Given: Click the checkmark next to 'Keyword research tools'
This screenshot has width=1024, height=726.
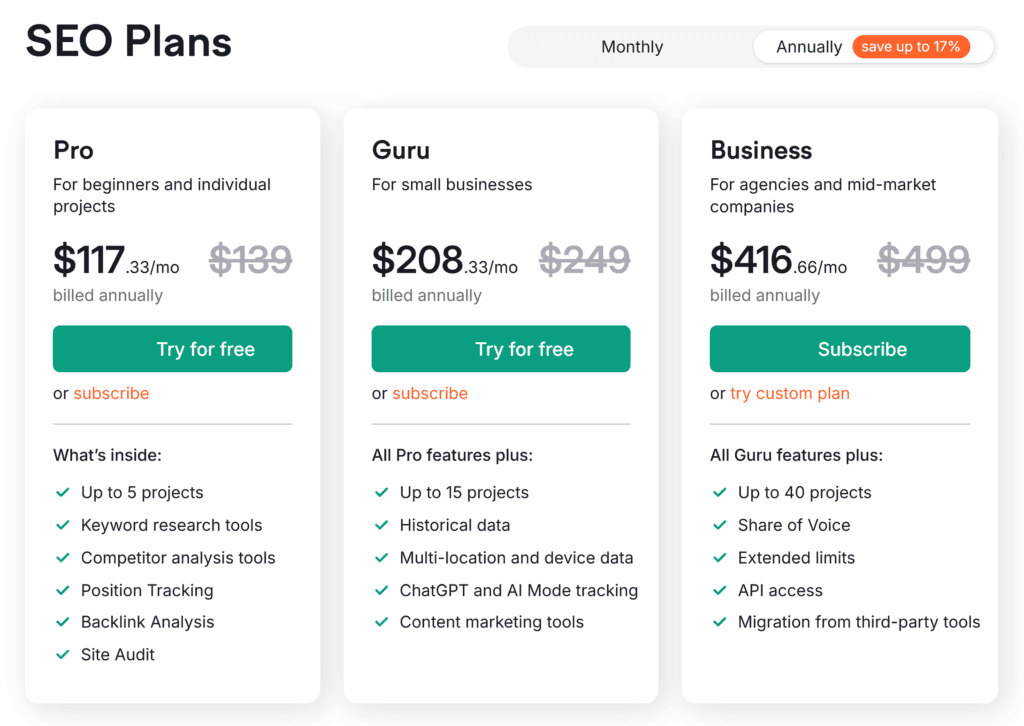Looking at the screenshot, I should click(62, 525).
